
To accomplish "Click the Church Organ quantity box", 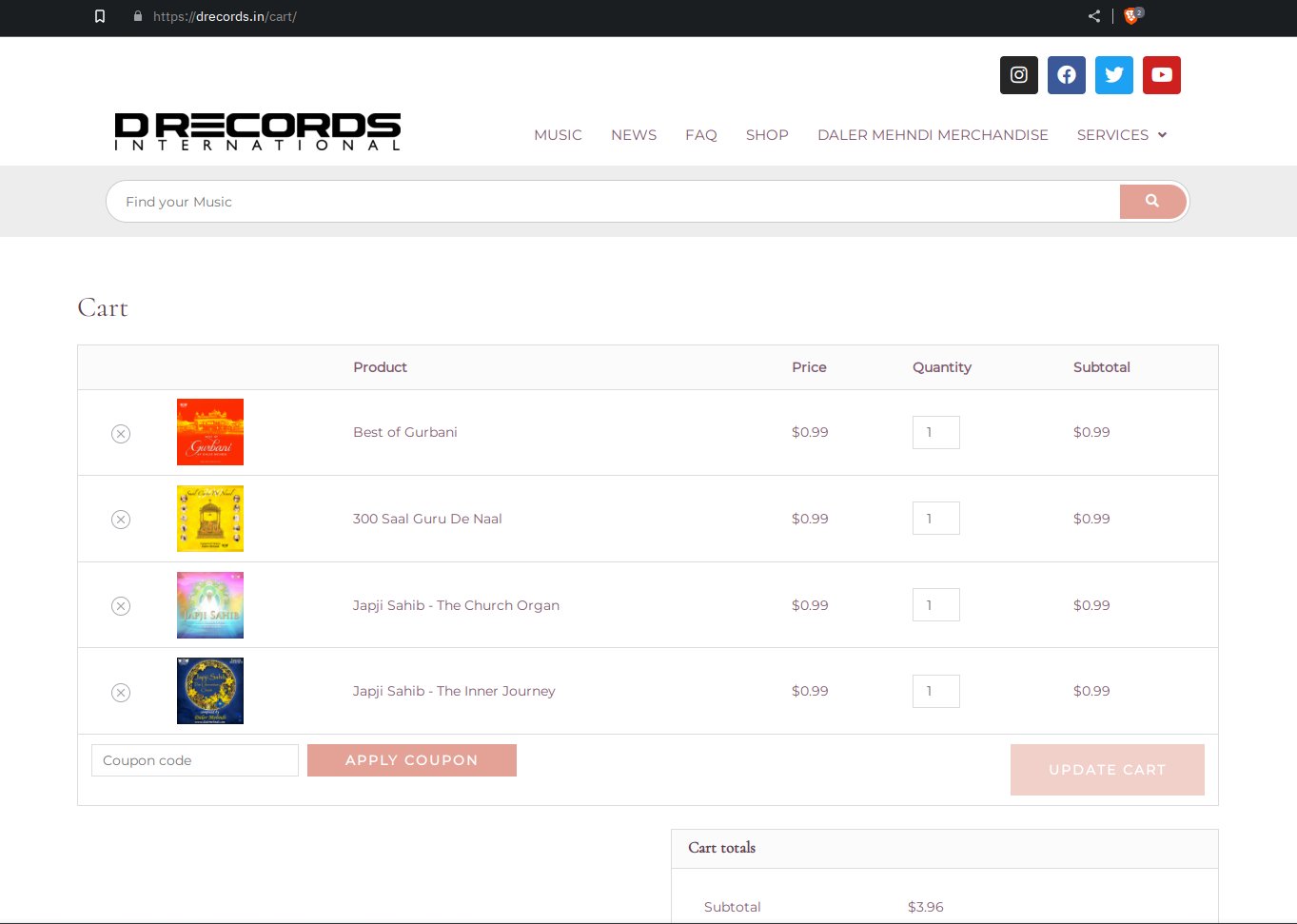I will click(x=936, y=605).
